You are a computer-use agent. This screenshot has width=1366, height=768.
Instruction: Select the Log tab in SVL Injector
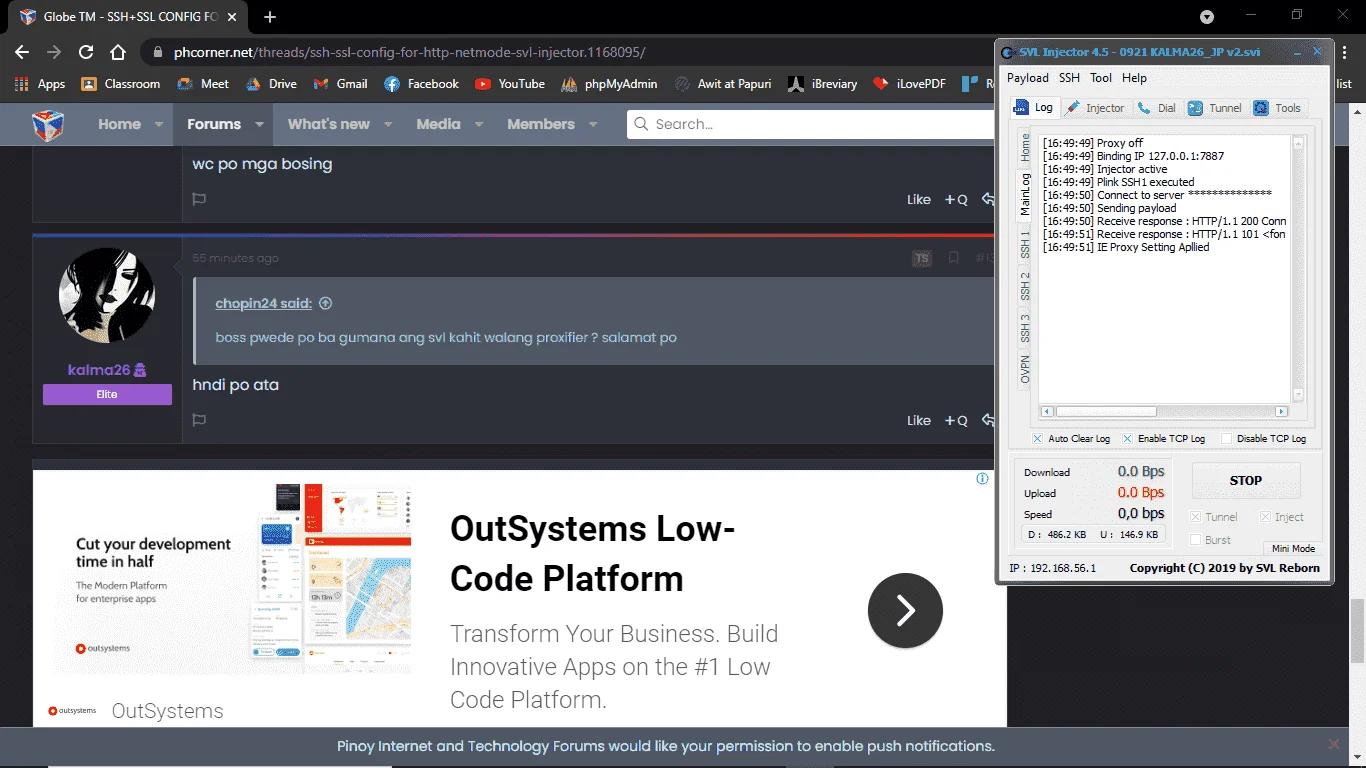click(x=1034, y=107)
